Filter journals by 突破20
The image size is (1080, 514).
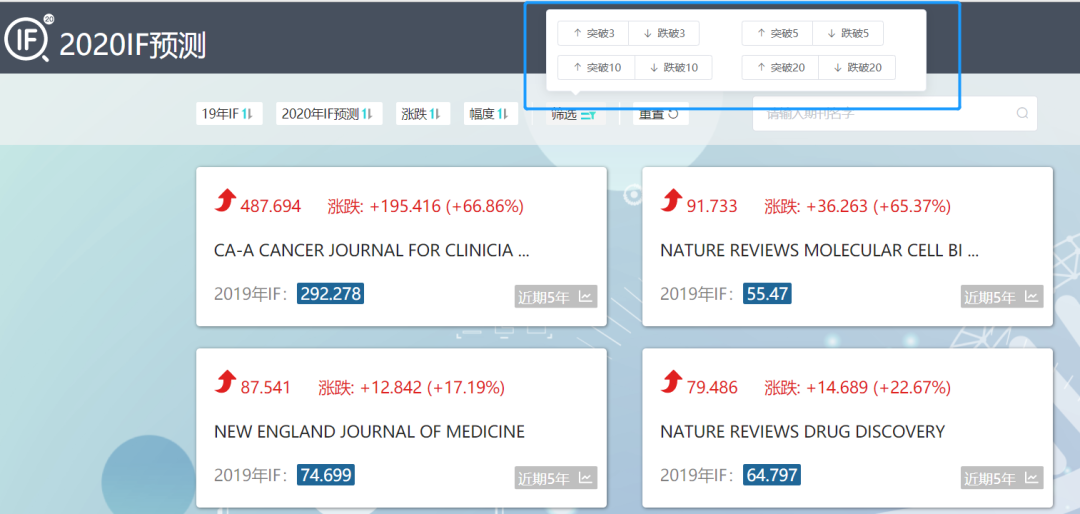click(x=780, y=68)
